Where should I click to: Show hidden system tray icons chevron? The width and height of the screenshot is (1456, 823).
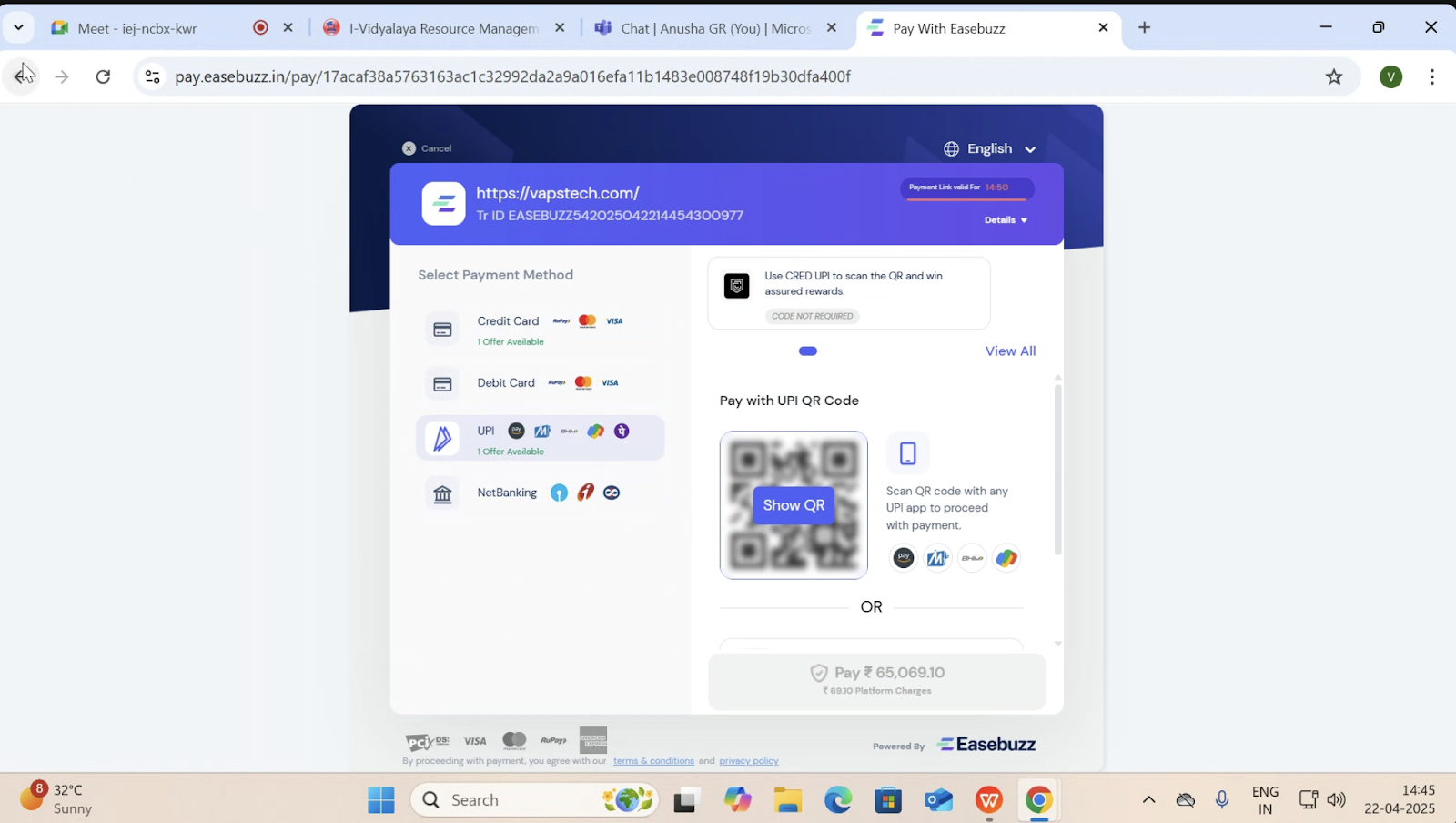coord(1148,800)
